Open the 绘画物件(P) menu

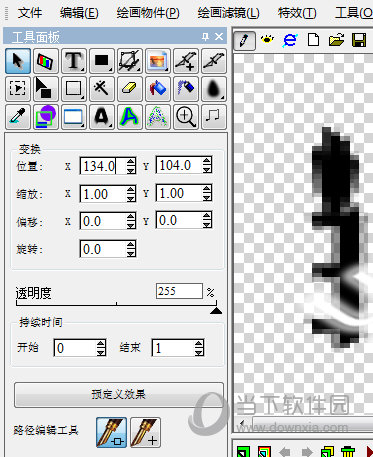point(148,13)
